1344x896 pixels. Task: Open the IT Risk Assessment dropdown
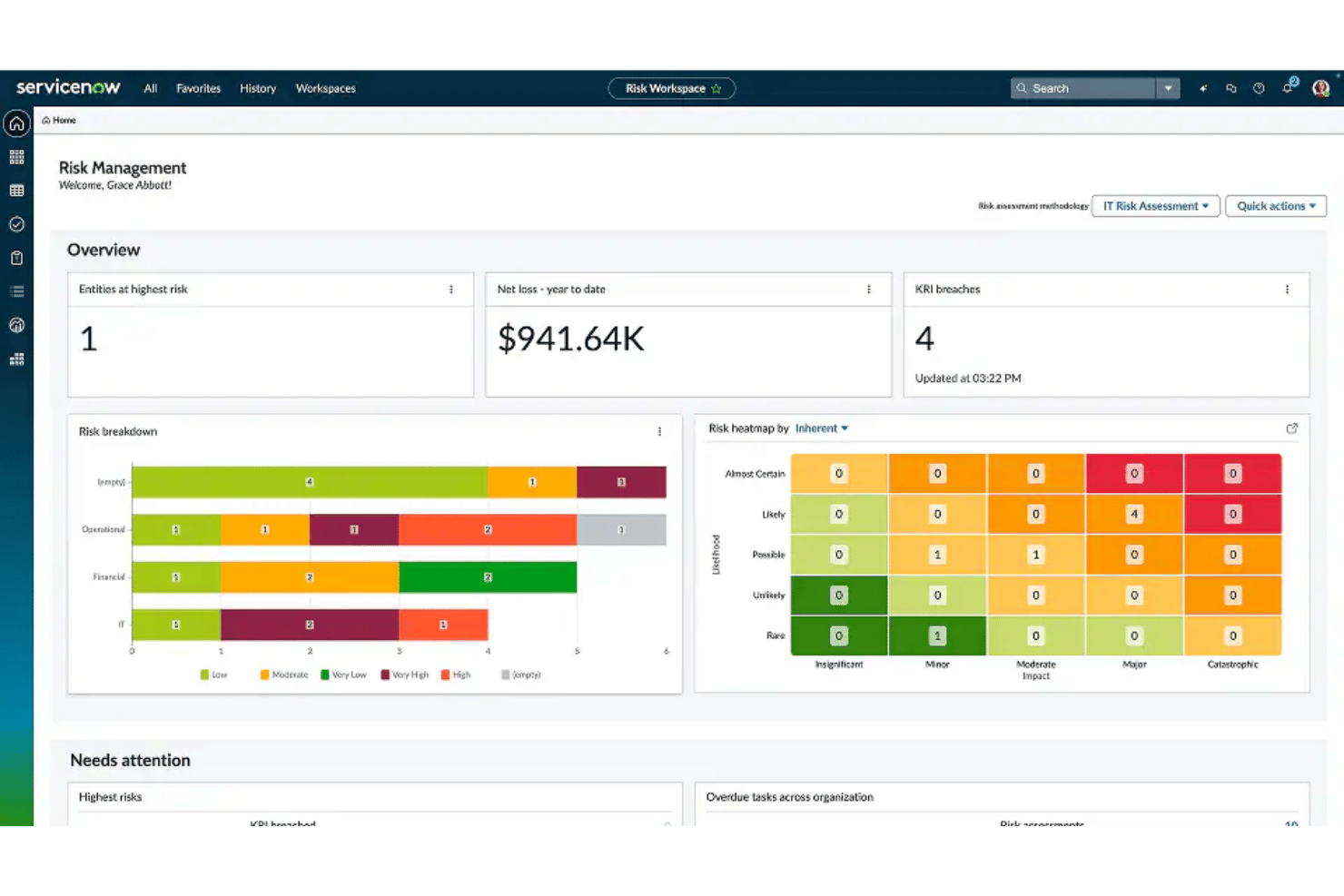point(1155,206)
